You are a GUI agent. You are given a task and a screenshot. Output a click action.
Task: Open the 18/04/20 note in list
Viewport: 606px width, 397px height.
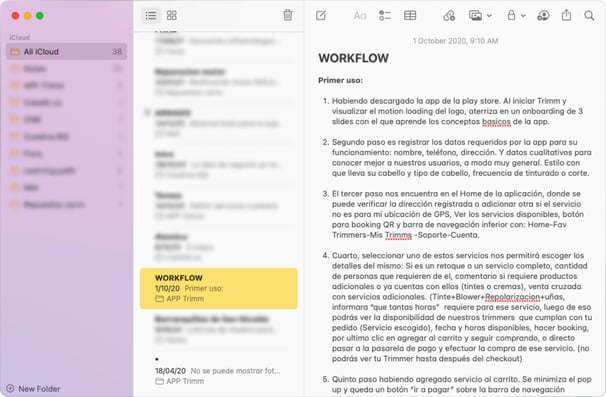[x=218, y=370]
